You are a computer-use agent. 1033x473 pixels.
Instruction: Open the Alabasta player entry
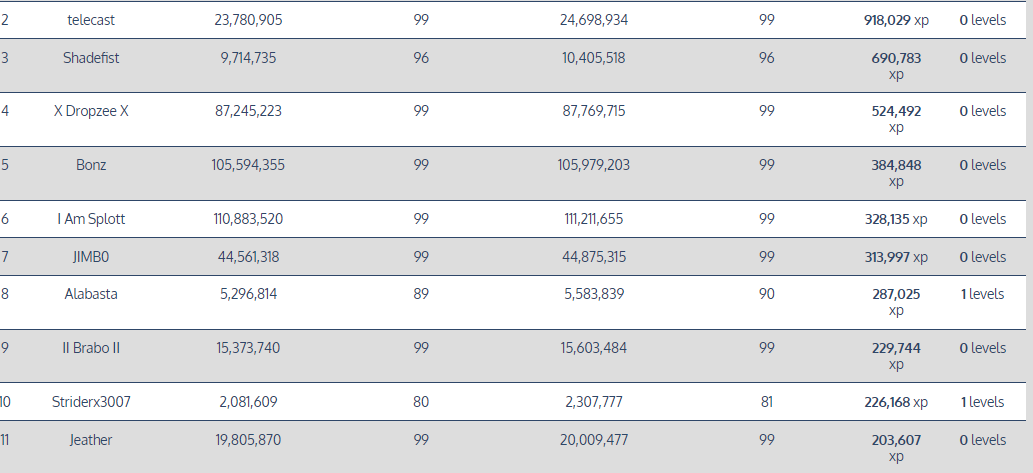click(x=91, y=294)
